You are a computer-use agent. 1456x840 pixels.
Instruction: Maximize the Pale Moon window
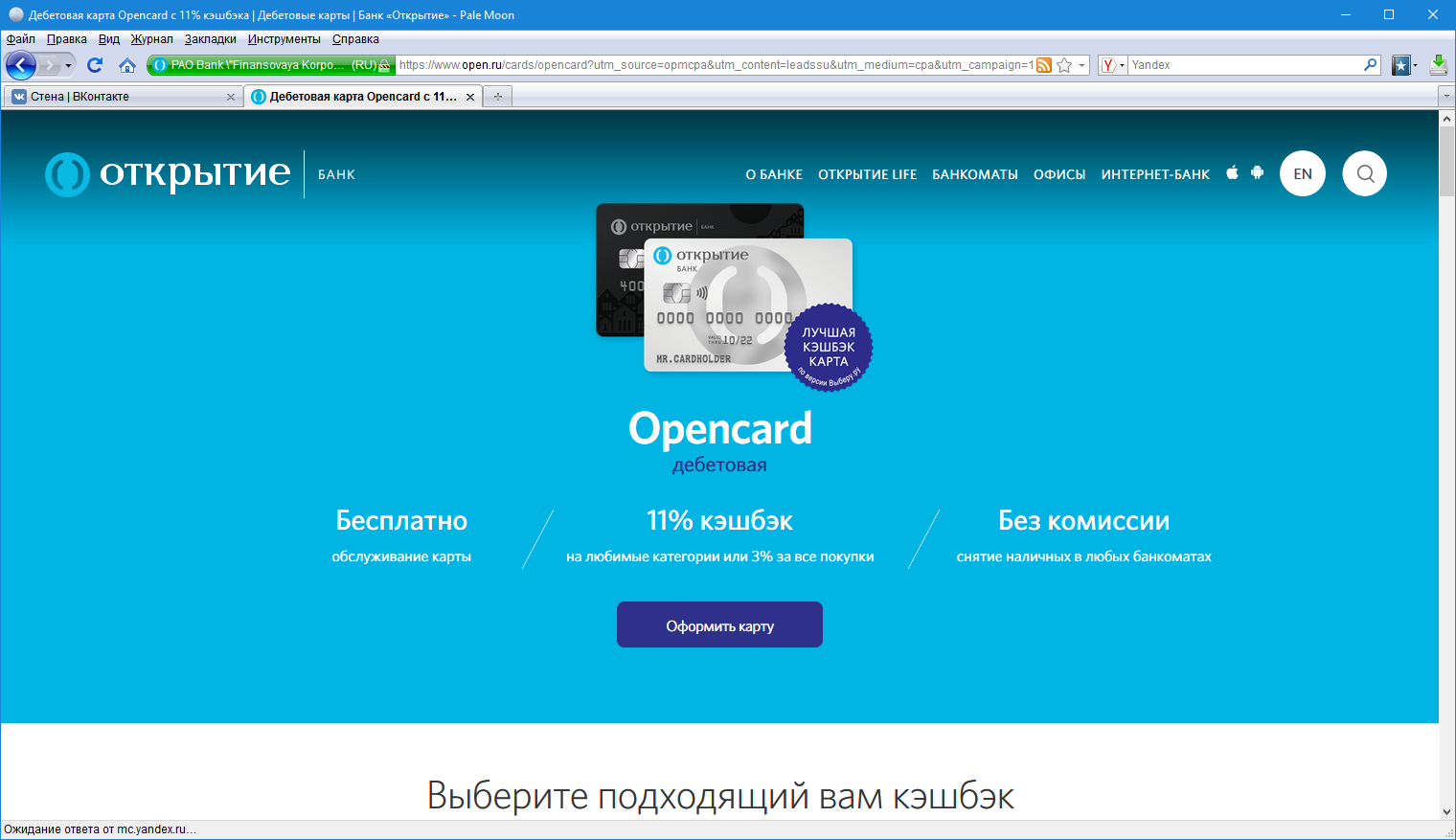[1389, 14]
